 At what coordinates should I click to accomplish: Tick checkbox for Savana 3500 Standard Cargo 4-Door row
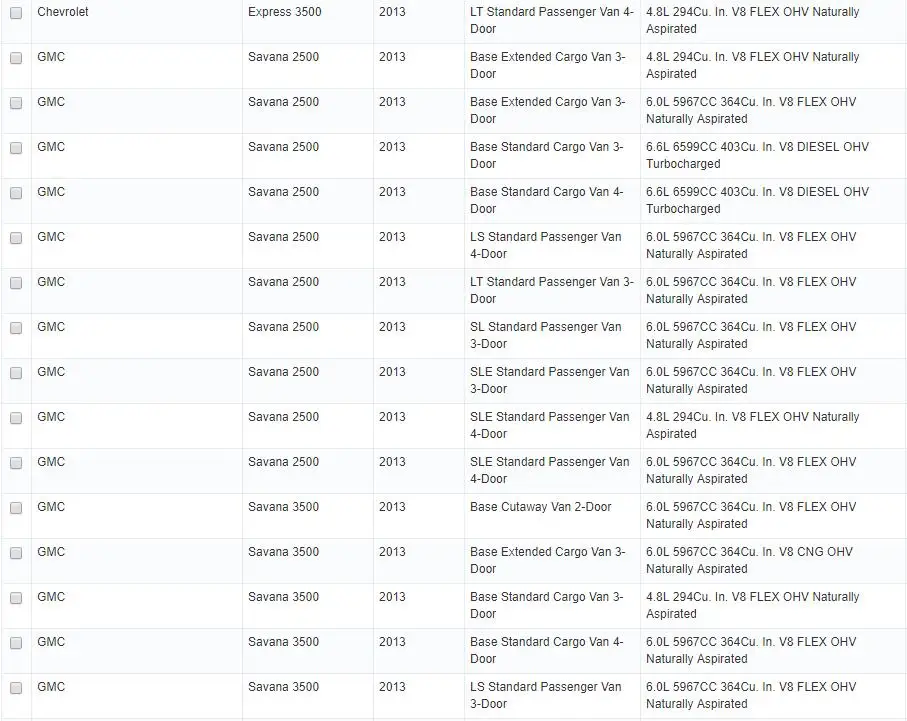tap(16, 643)
